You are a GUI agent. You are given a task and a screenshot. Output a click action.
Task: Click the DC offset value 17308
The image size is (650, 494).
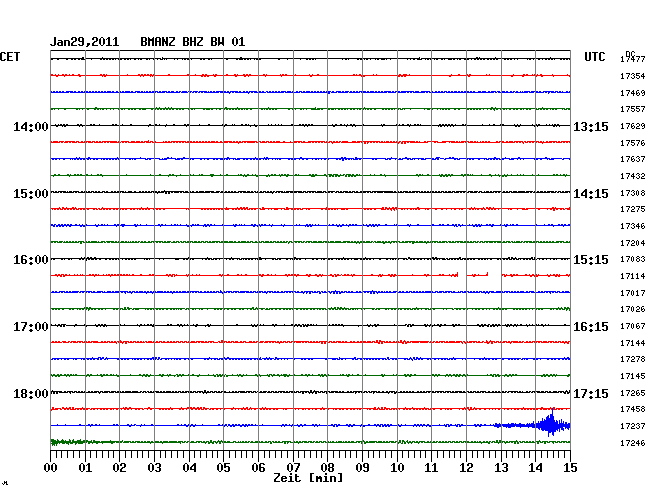pyautogui.click(x=633, y=194)
